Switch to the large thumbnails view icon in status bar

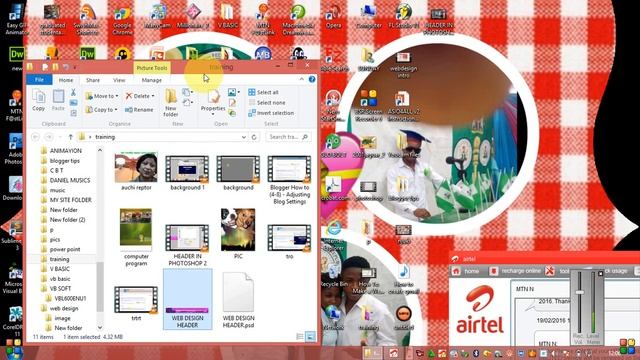[310, 337]
